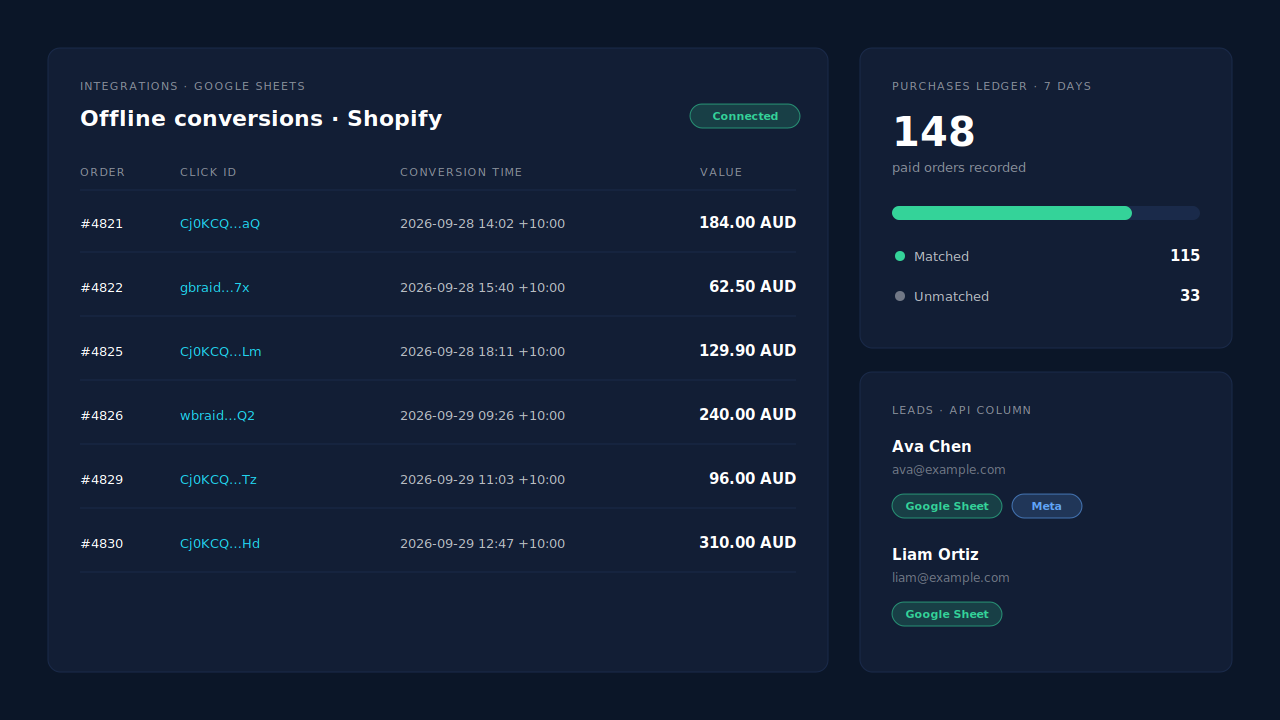Click the CONVERSION TIME column header
This screenshot has height=720, width=1280.
[x=461, y=172]
